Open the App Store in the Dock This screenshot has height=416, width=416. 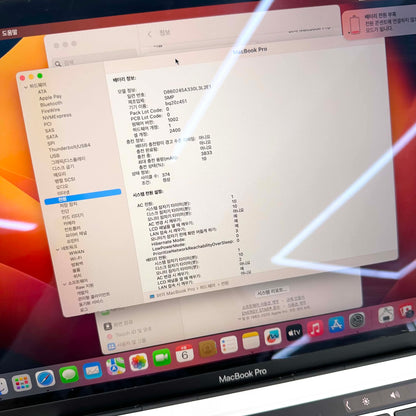336,325
